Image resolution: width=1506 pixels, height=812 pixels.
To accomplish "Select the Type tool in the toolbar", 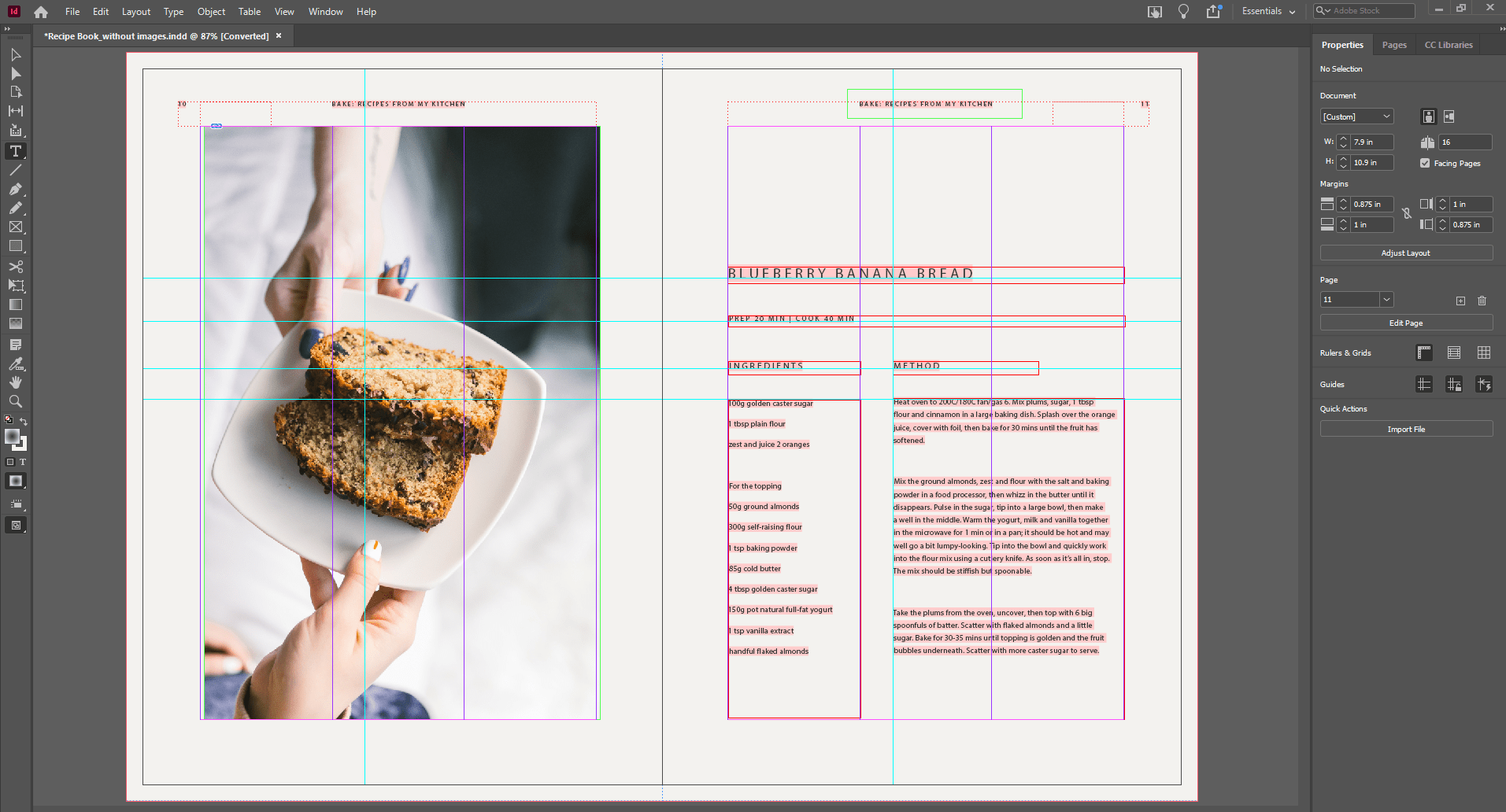I will click(x=15, y=151).
